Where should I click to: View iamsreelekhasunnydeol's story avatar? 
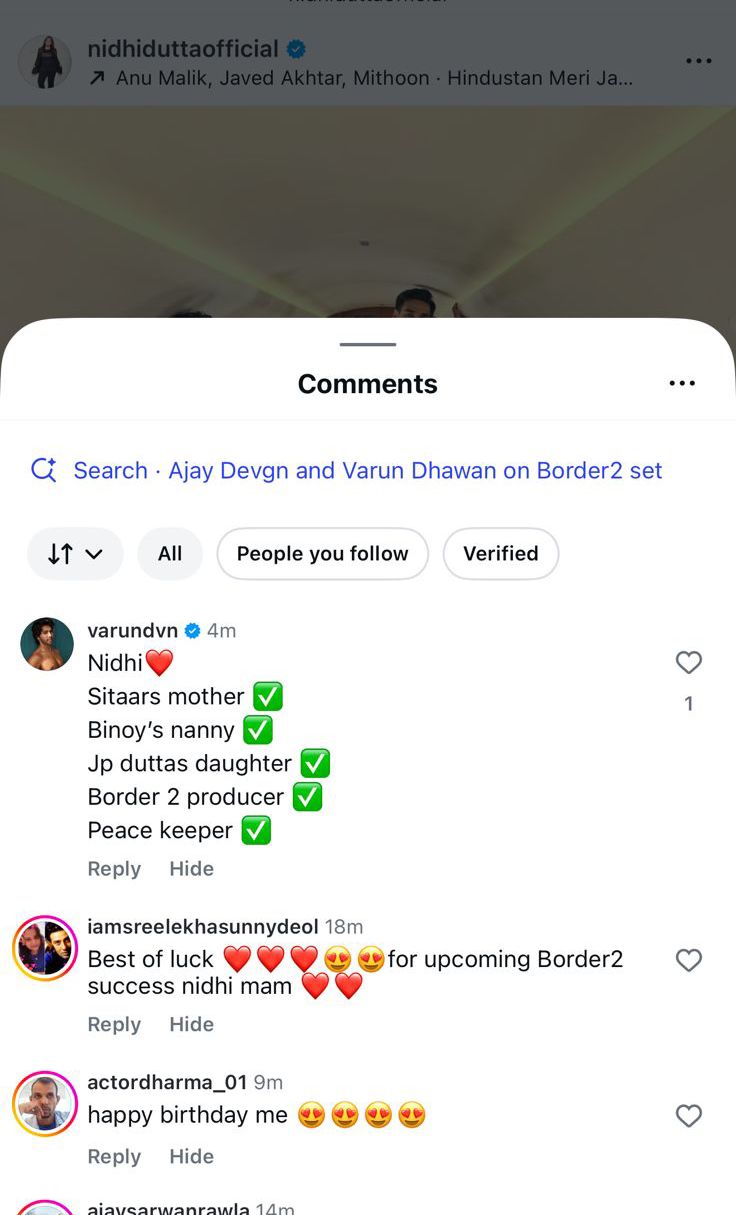(x=45, y=948)
